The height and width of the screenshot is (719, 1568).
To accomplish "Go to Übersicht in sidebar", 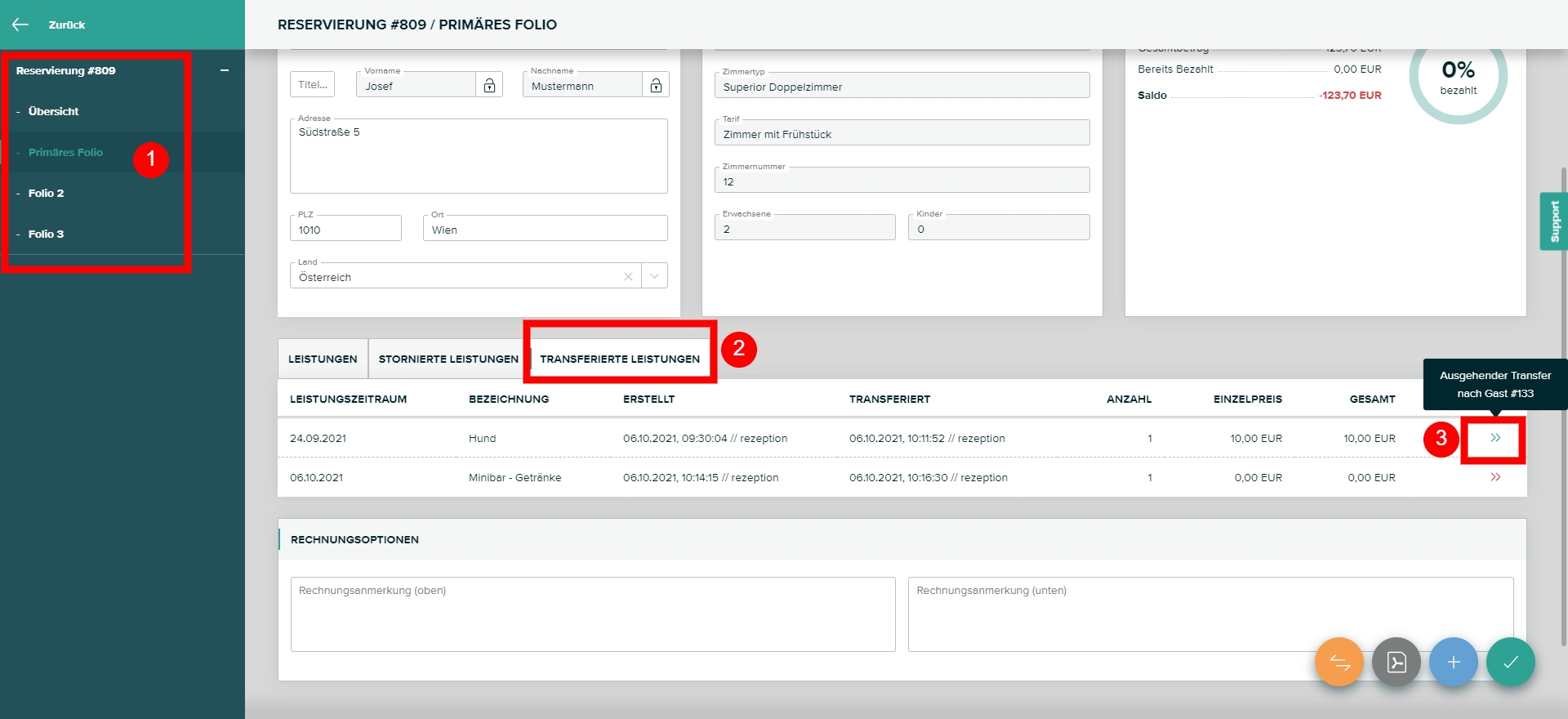I will tap(53, 112).
